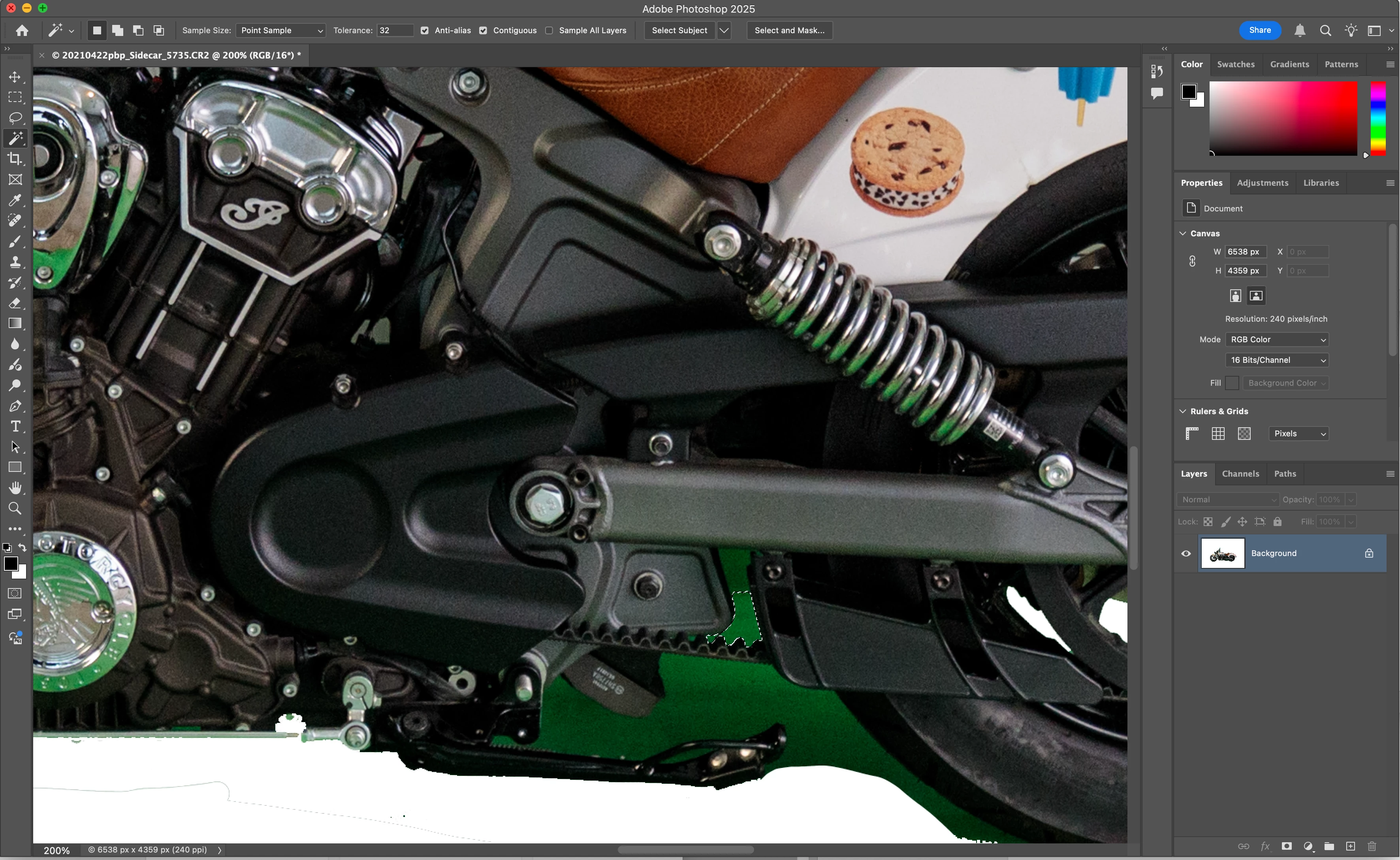1400x860 pixels.
Task: Click the Select Subject button
Action: [679, 31]
